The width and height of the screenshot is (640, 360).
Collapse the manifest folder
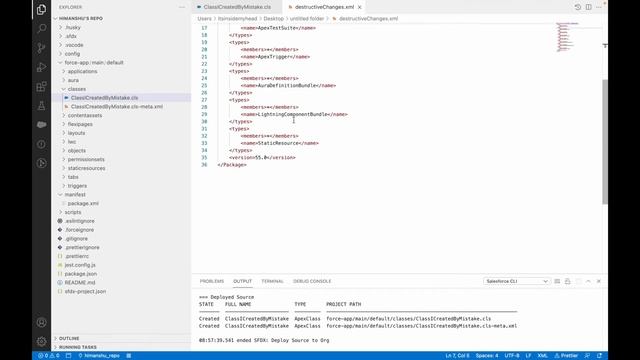point(75,195)
